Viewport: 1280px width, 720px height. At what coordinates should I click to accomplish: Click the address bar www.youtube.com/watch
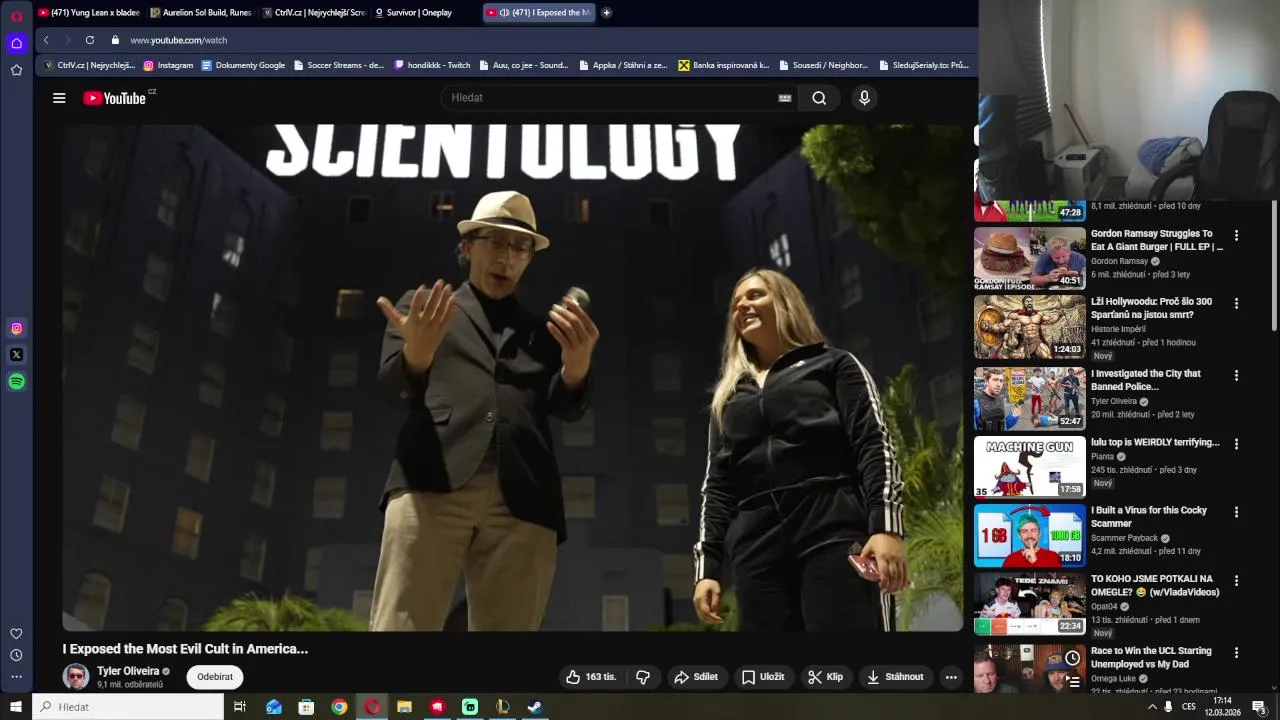[179, 40]
